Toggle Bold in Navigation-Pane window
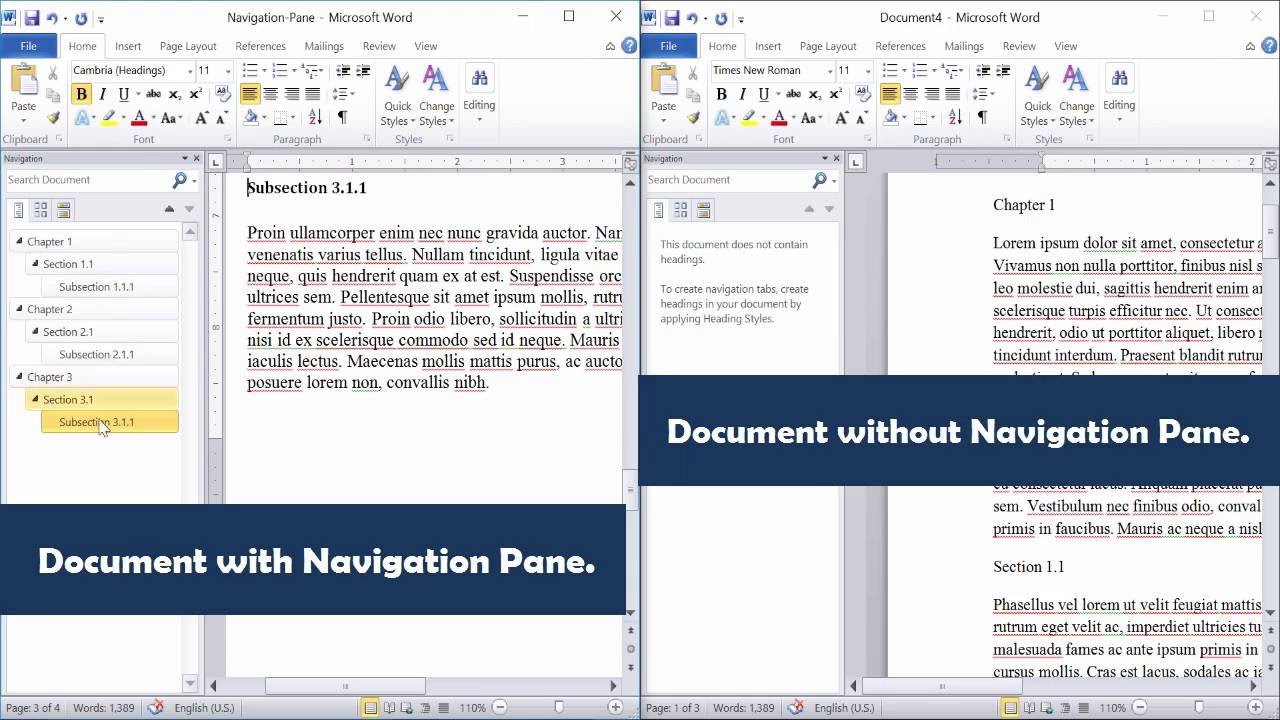 (82, 94)
